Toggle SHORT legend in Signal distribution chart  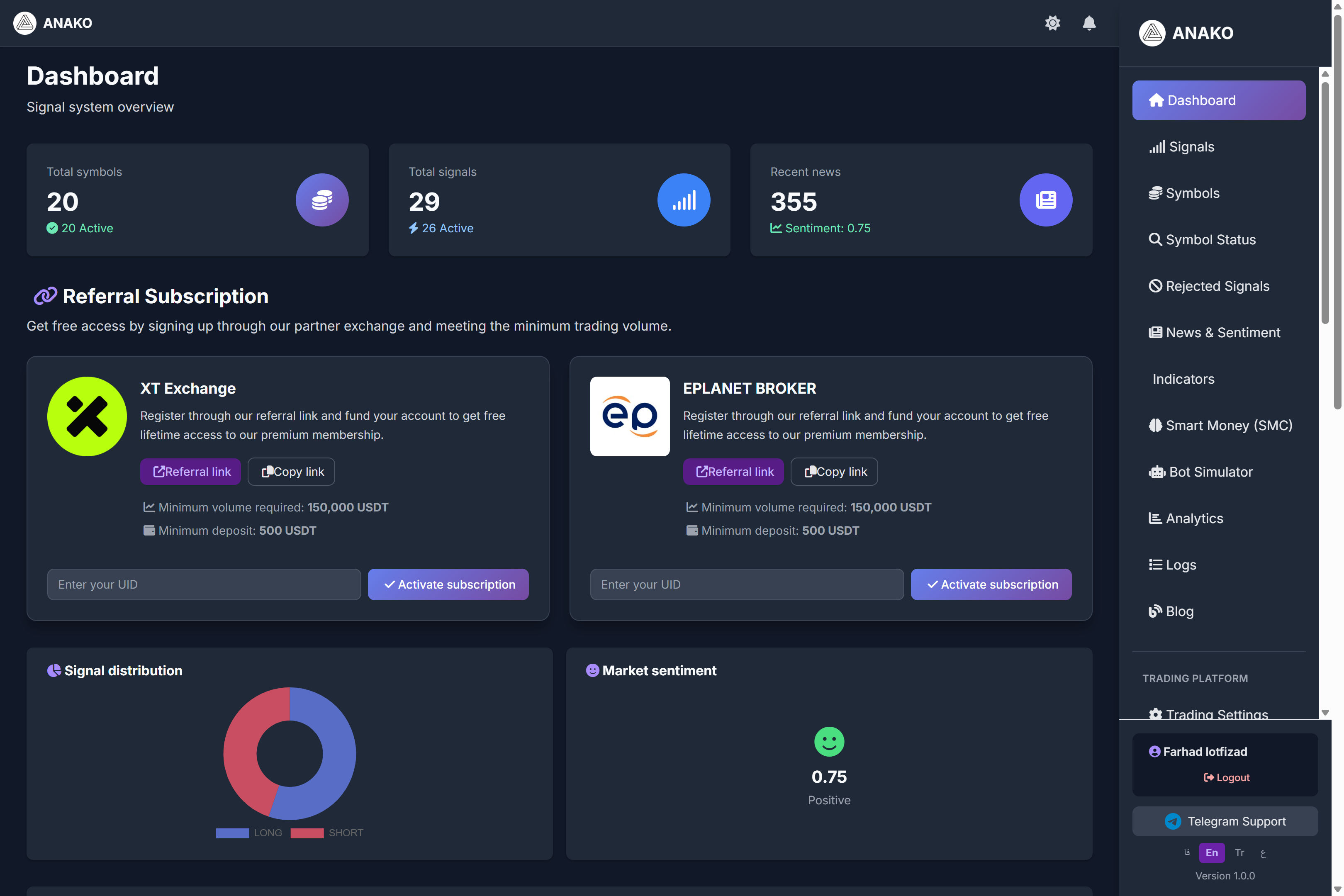327,833
